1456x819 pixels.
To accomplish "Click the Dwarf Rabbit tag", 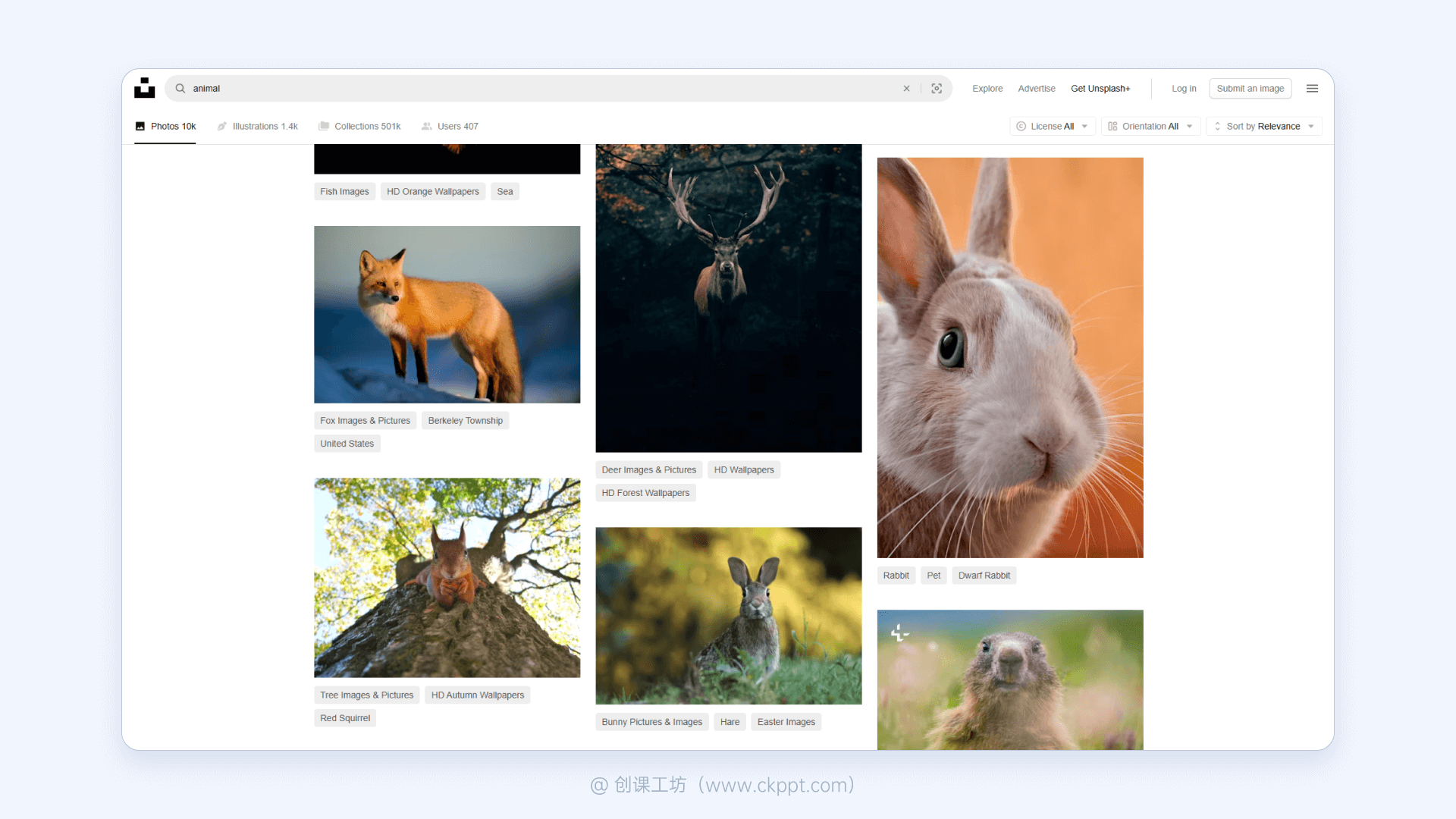I will (984, 576).
